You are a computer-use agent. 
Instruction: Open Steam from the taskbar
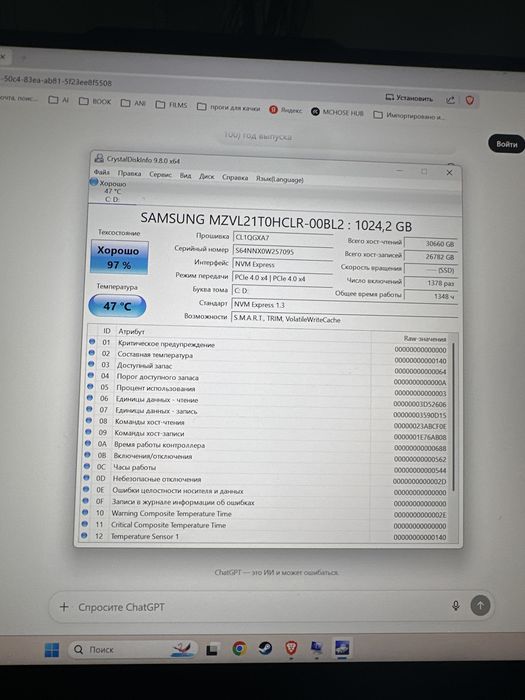click(x=265, y=648)
